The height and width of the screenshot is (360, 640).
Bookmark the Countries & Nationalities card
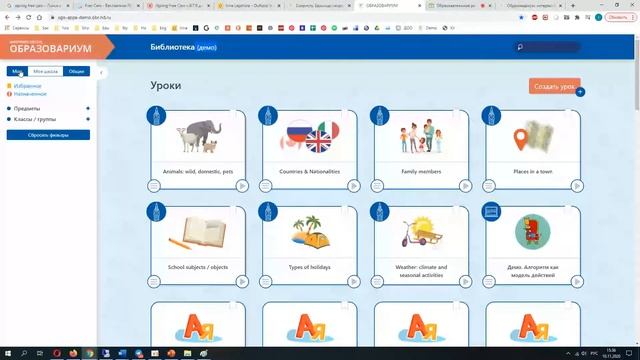[345, 114]
